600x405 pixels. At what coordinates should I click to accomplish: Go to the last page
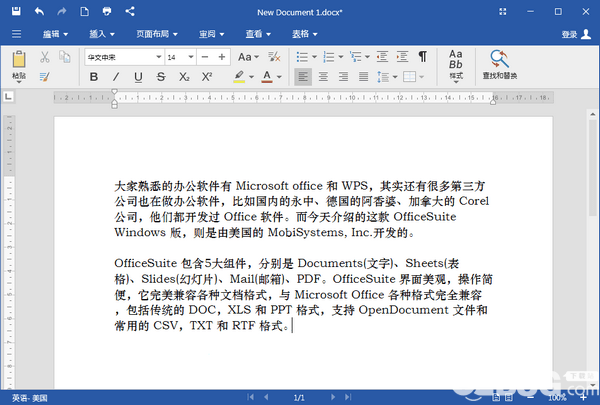click(348, 397)
